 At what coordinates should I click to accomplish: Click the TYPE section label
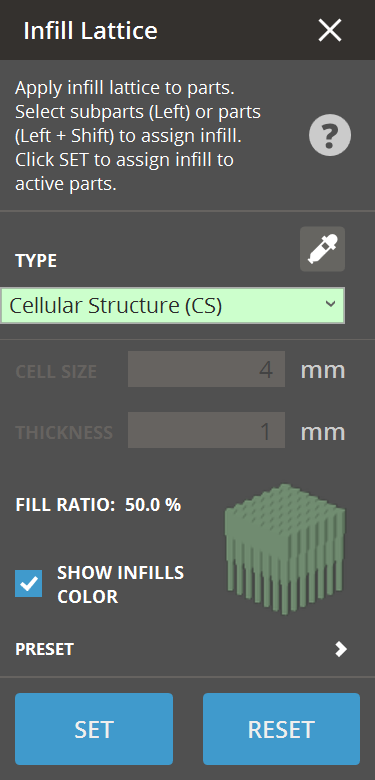click(x=36, y=261)
